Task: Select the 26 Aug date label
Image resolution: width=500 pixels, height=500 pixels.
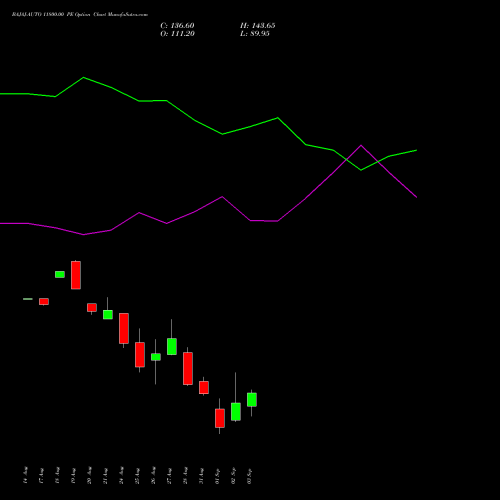Action: click(154, 475)
